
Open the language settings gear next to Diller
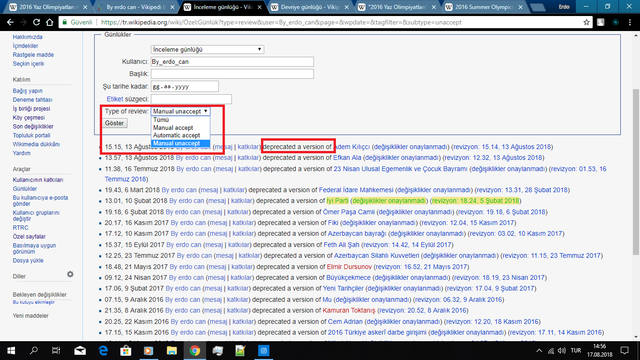(70, 274)
